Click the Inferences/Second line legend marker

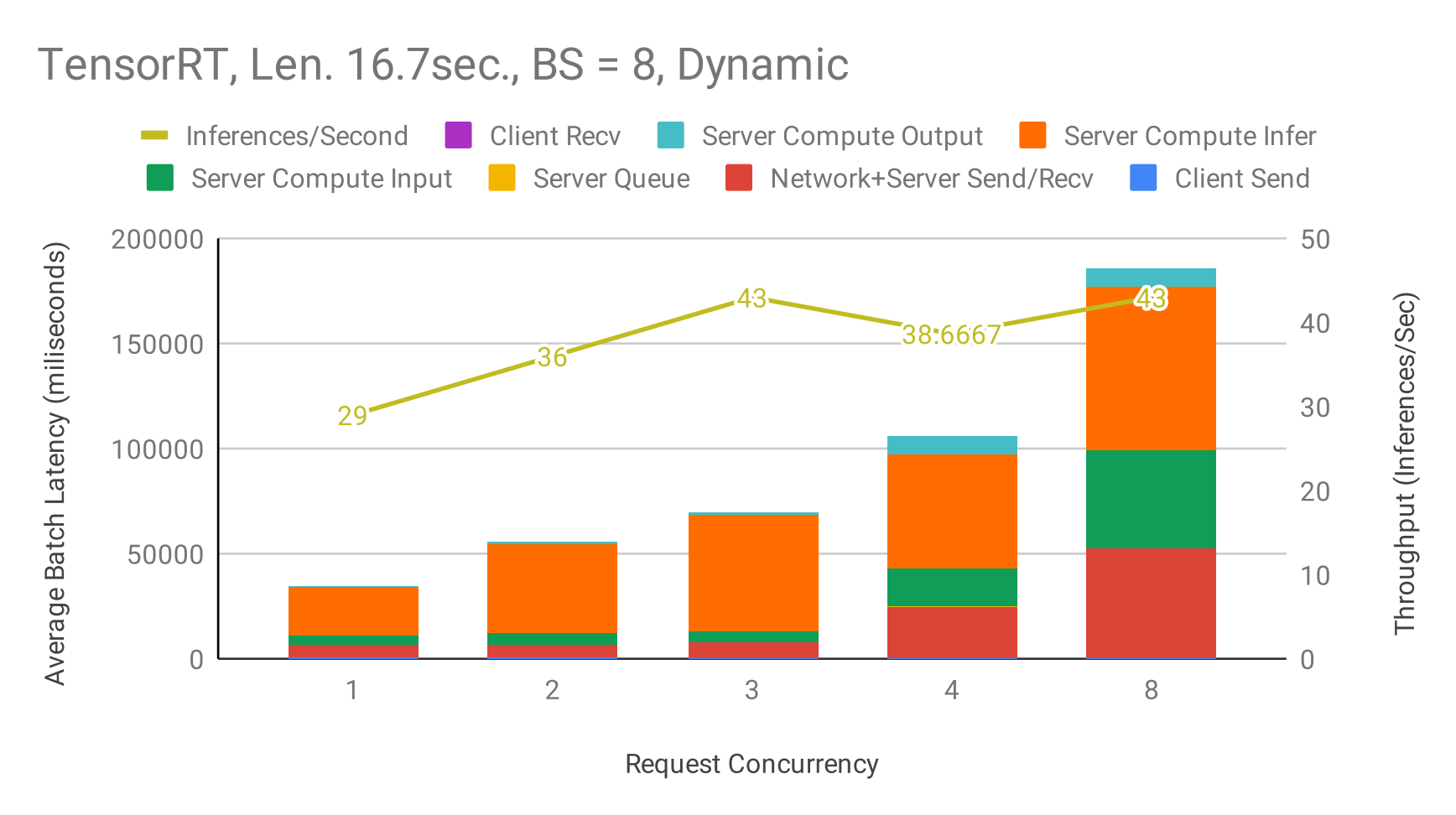tap(154, 136)
